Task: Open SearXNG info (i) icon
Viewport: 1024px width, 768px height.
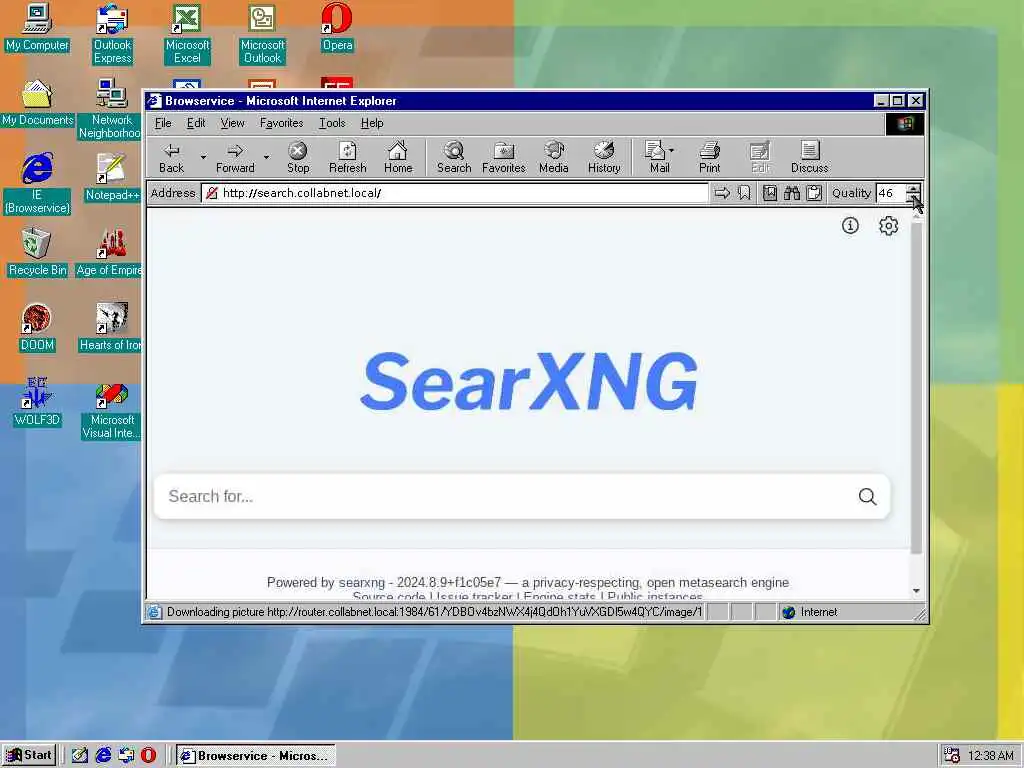Action: 850,226
